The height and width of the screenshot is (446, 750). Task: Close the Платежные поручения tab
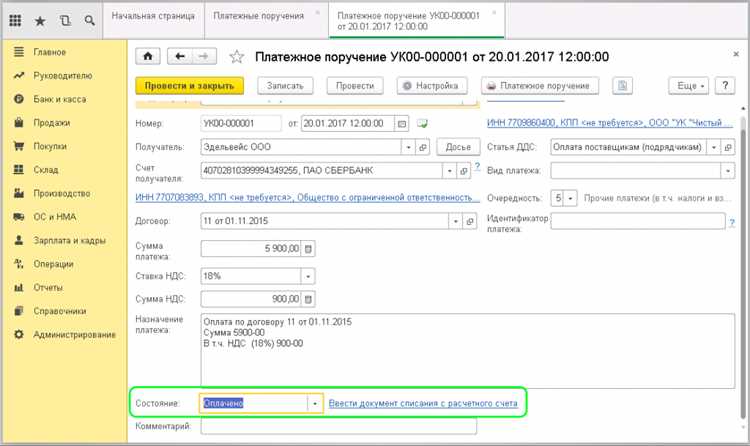pyautogui.click(x=318, y=13)
